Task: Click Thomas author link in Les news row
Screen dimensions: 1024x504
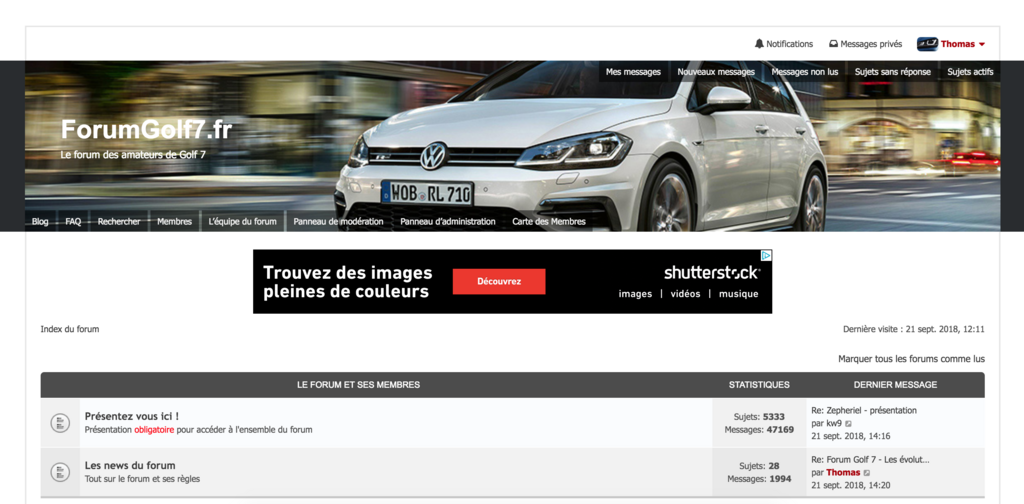Action: (843, 472)
